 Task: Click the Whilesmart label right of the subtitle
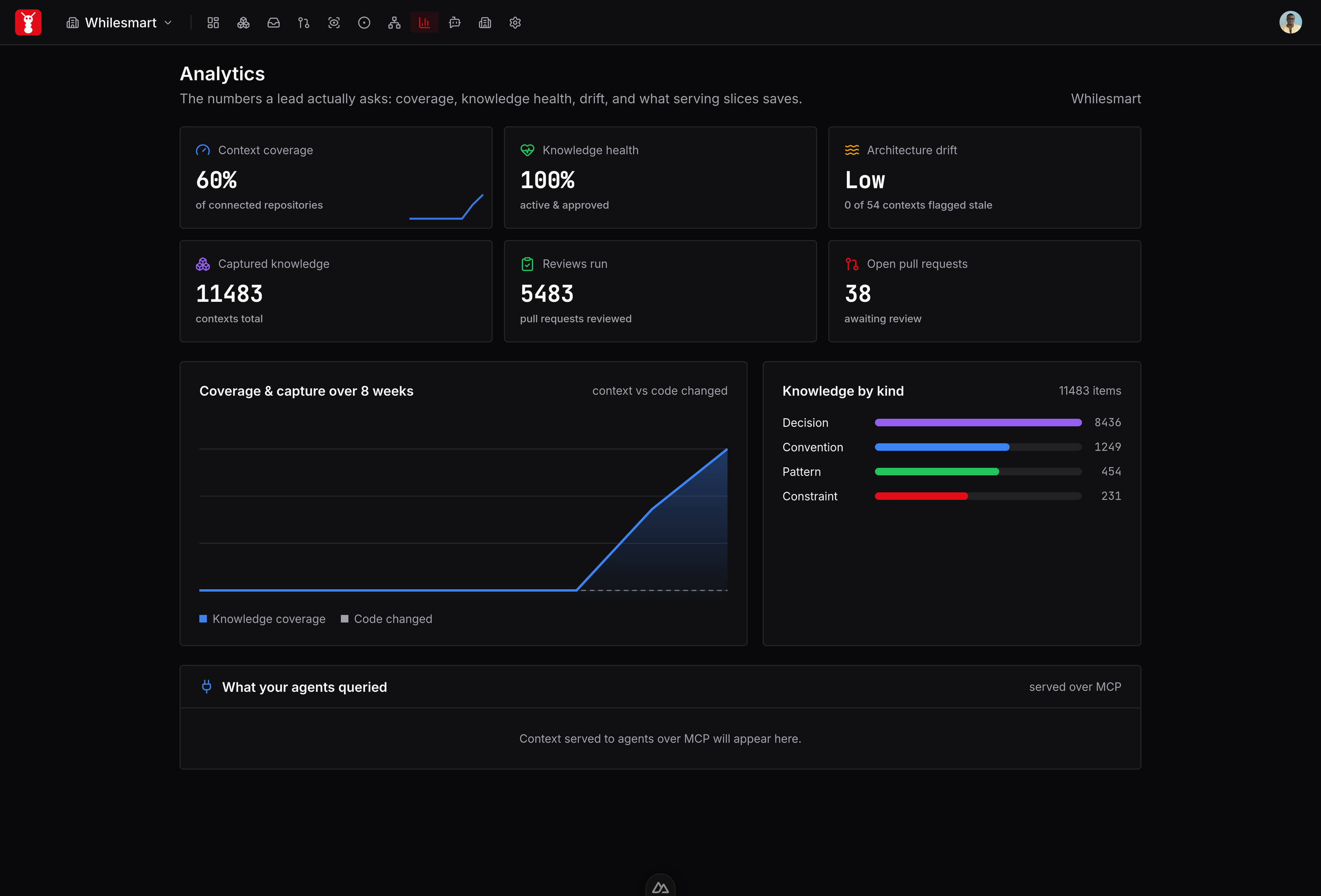click(1106, 99)
